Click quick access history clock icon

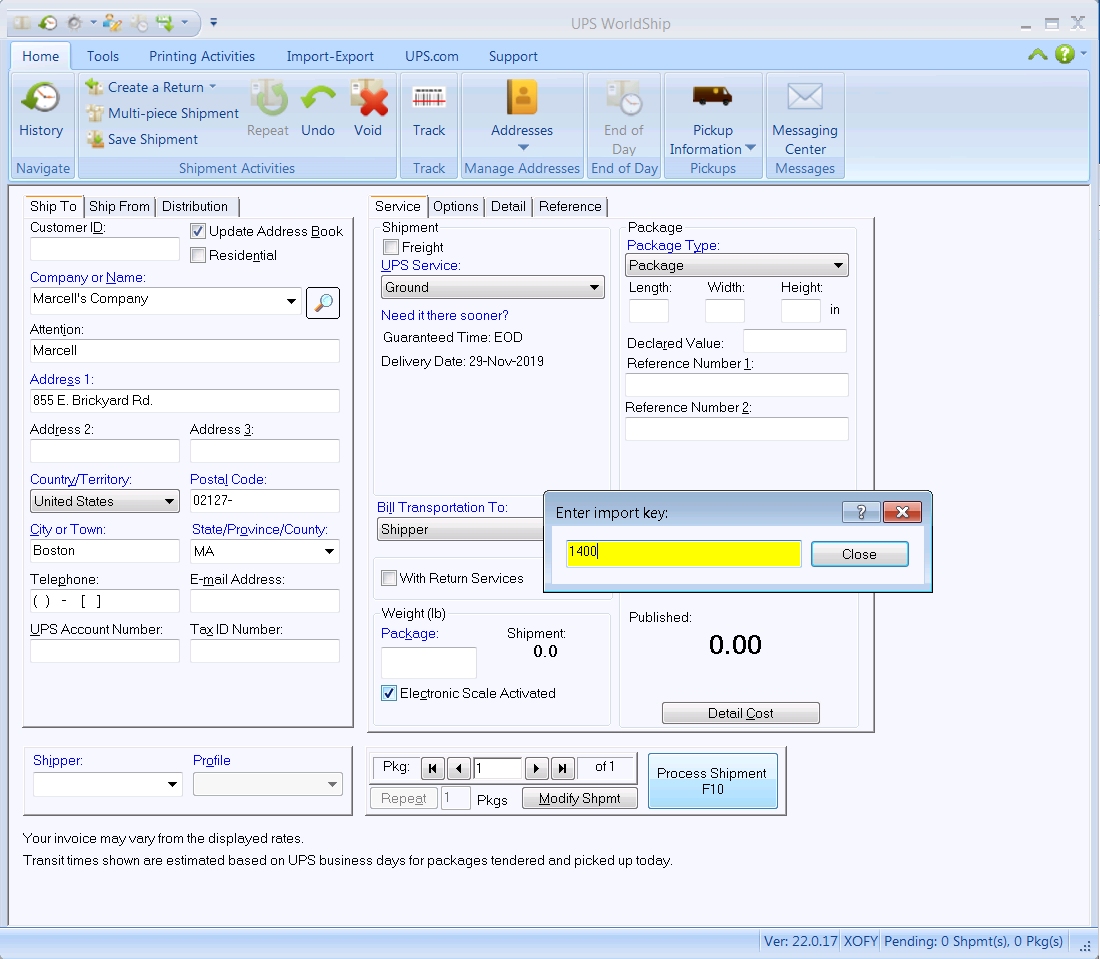[48, 23]
